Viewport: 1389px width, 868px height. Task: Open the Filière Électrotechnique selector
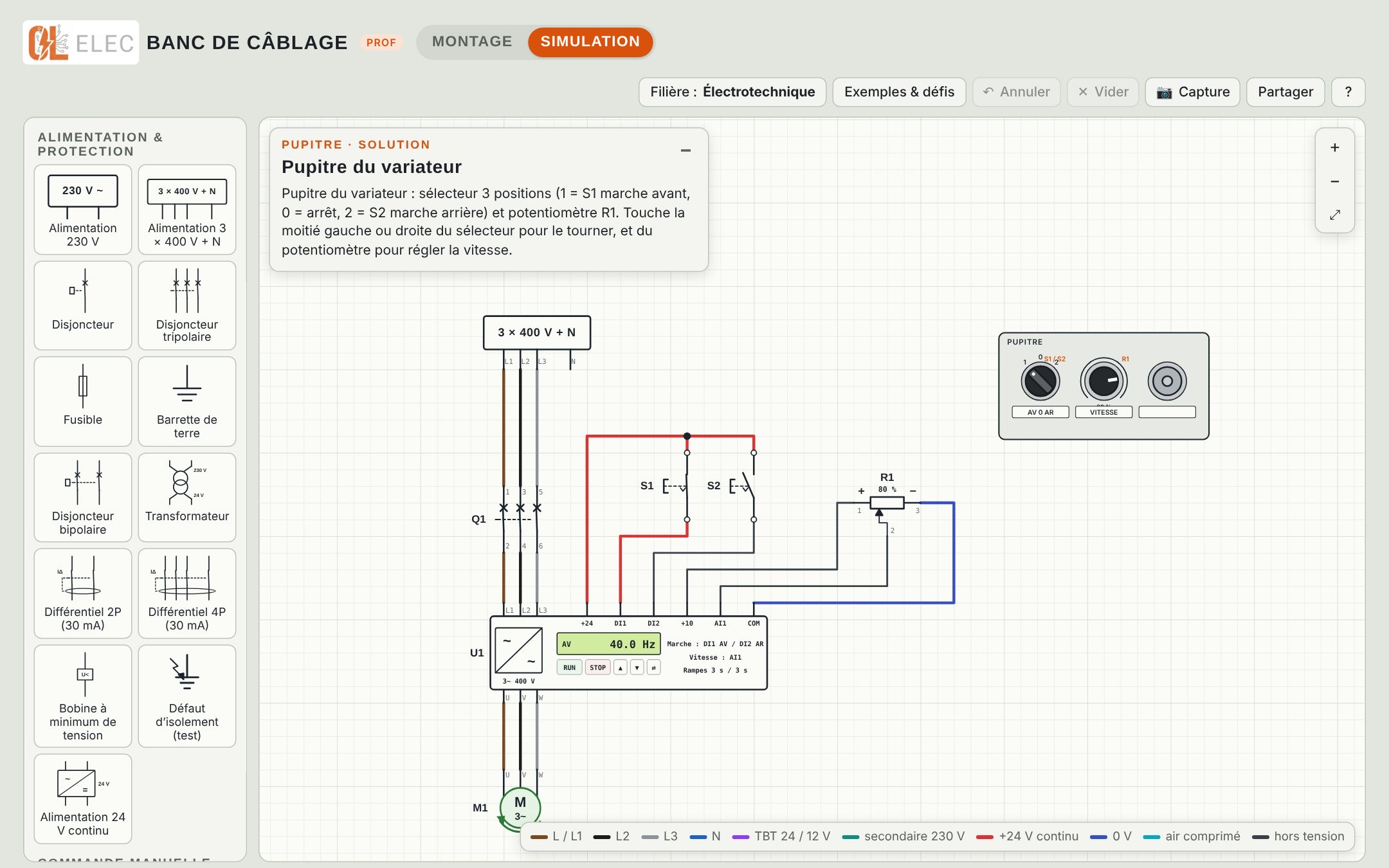732,92
